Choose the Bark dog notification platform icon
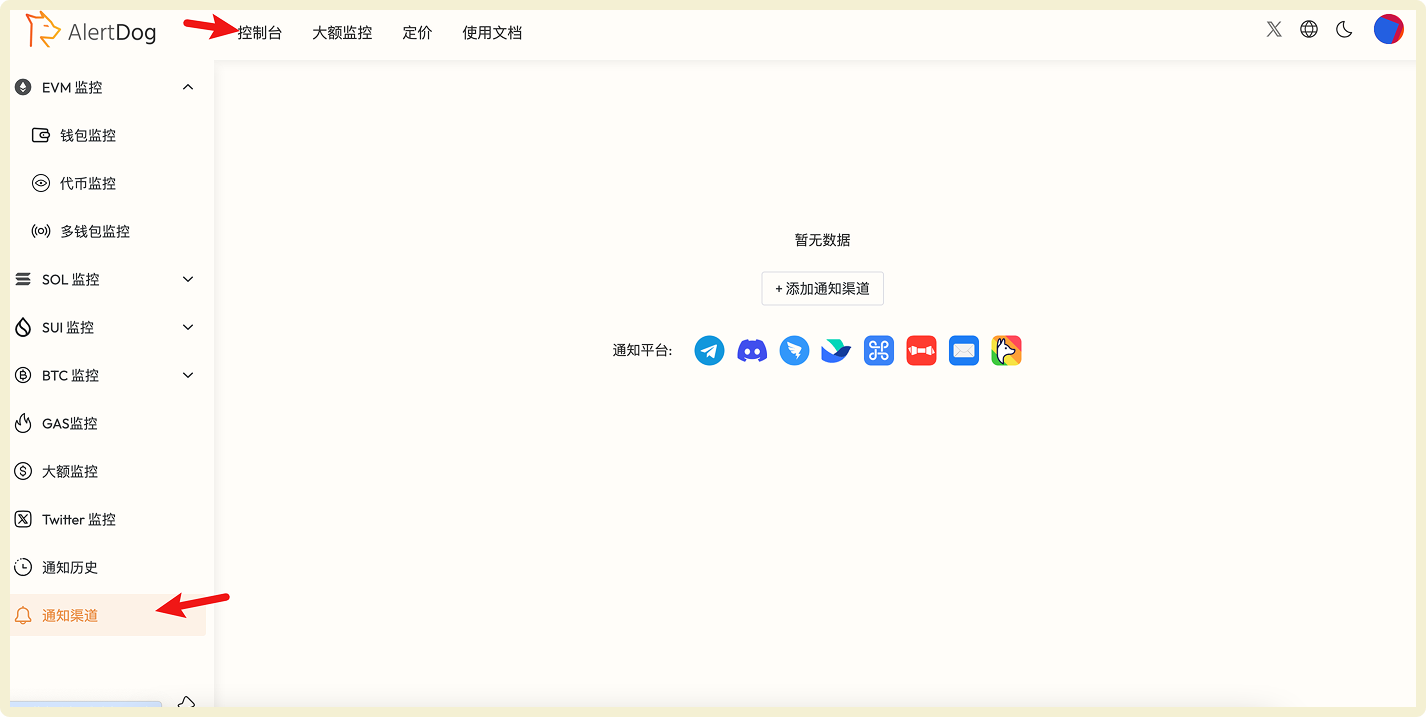Image resolution: width=1426 pixels, height=717 pixels. [1006, 350]
